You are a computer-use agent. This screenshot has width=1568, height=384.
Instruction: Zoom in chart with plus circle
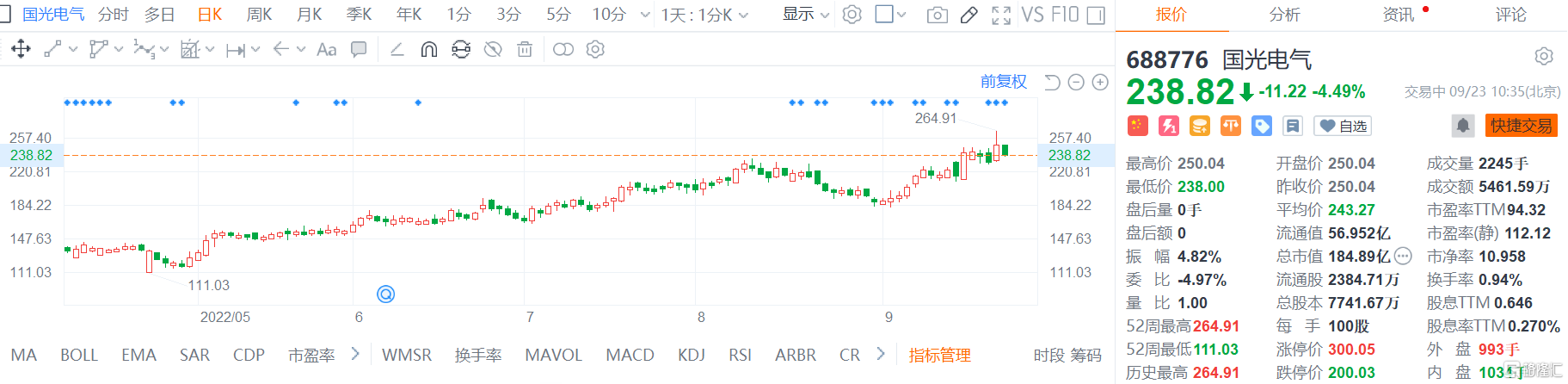(x=1100, y=82)
